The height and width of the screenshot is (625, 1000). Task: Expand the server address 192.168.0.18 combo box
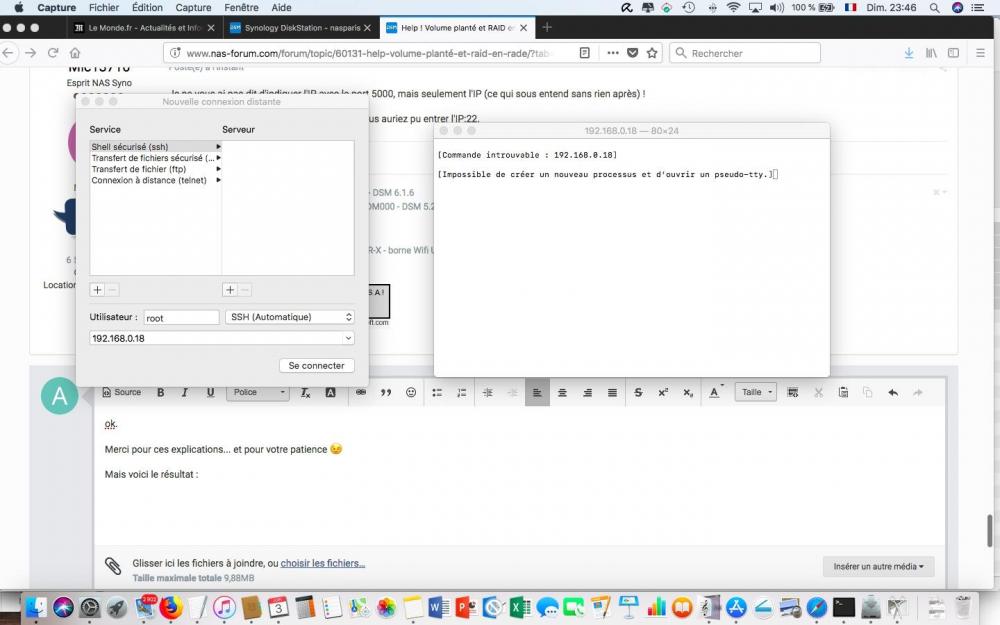(348, 338)
